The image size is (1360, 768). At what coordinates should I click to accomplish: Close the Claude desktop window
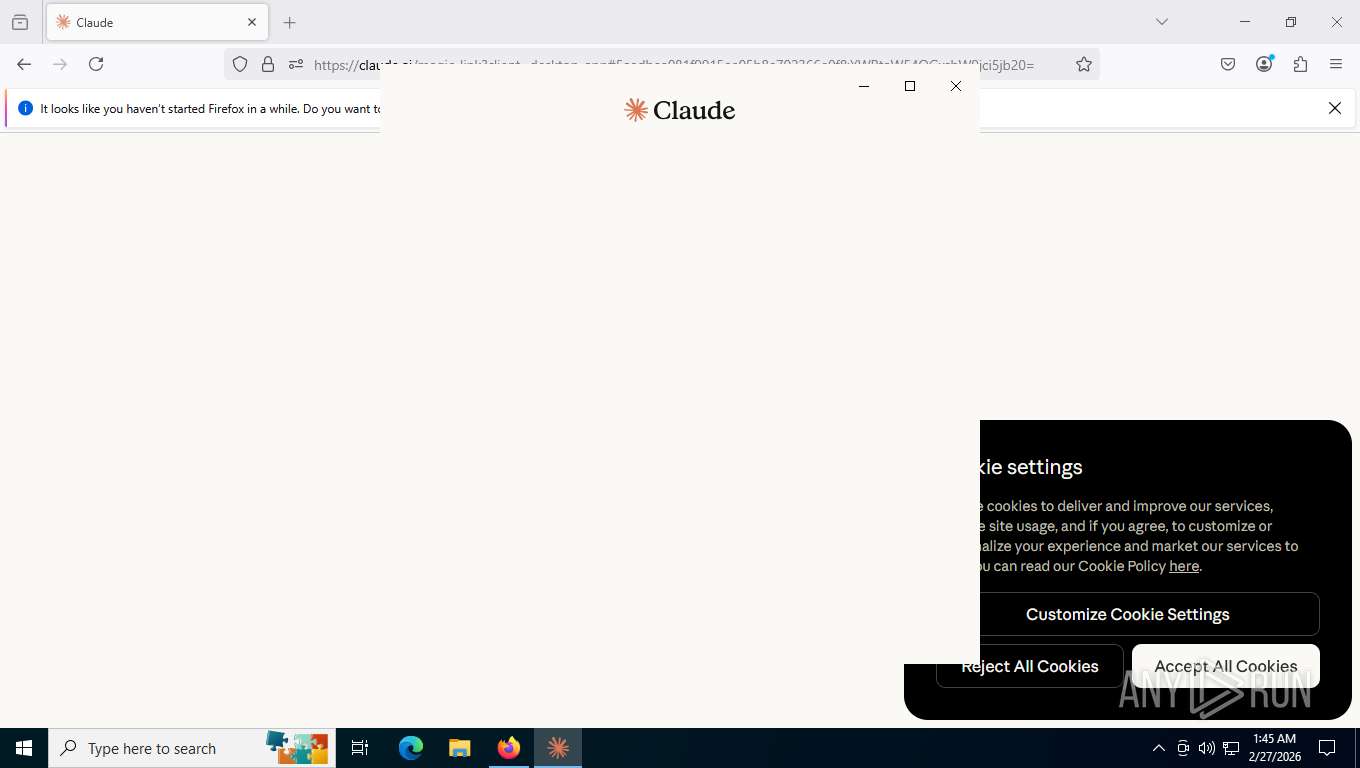956,86
